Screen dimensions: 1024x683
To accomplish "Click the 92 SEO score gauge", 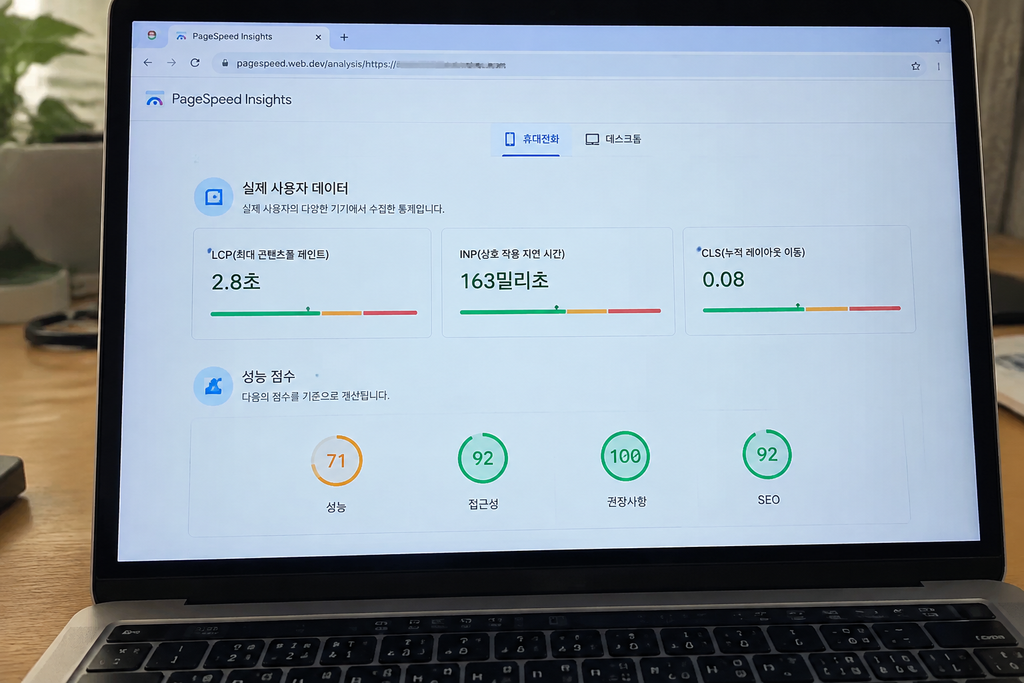I will pos(767,454).
